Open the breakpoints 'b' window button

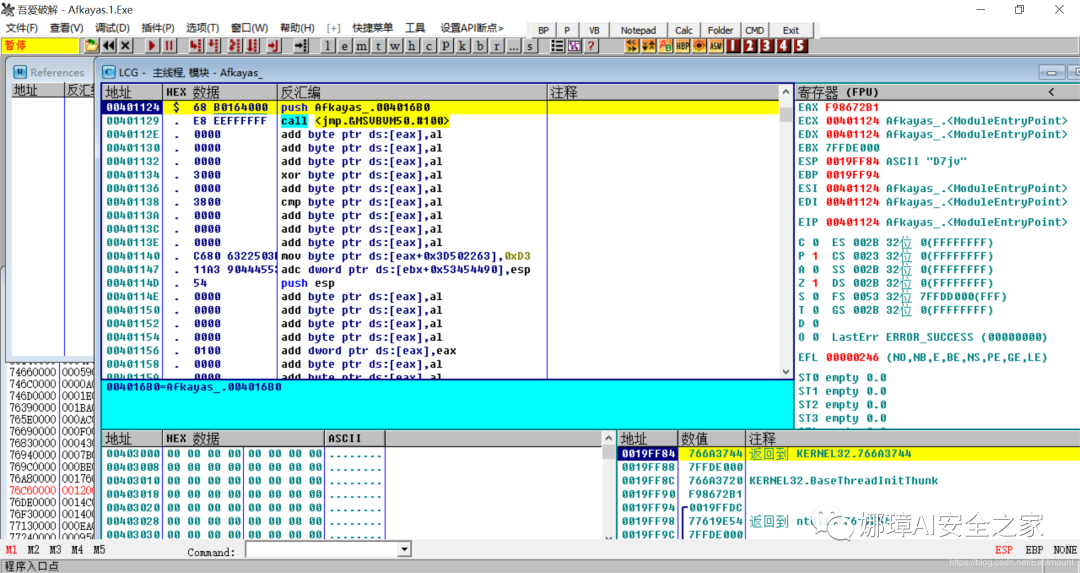(480, 45)
